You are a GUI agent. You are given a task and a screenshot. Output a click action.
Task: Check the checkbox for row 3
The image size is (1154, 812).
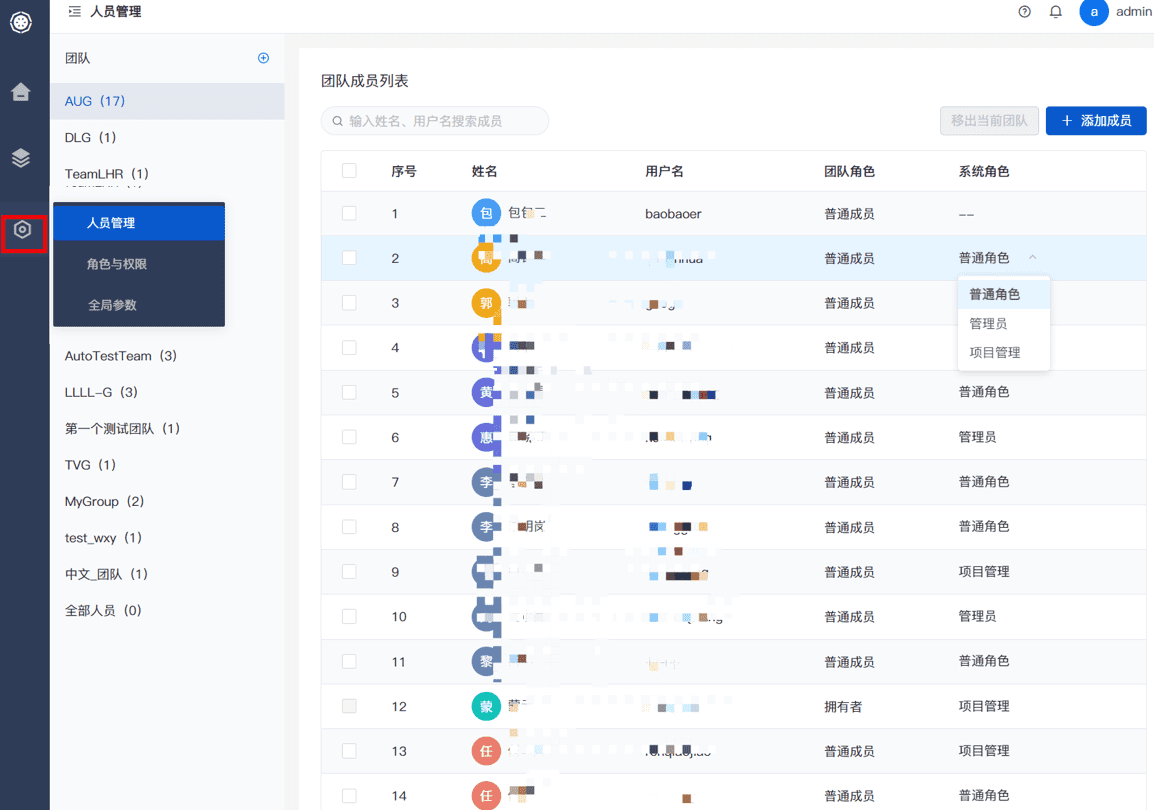pos(350,303)
